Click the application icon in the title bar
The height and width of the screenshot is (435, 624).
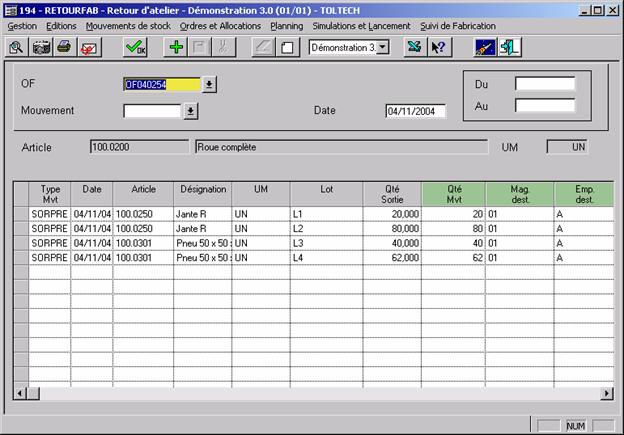[11, 10]
